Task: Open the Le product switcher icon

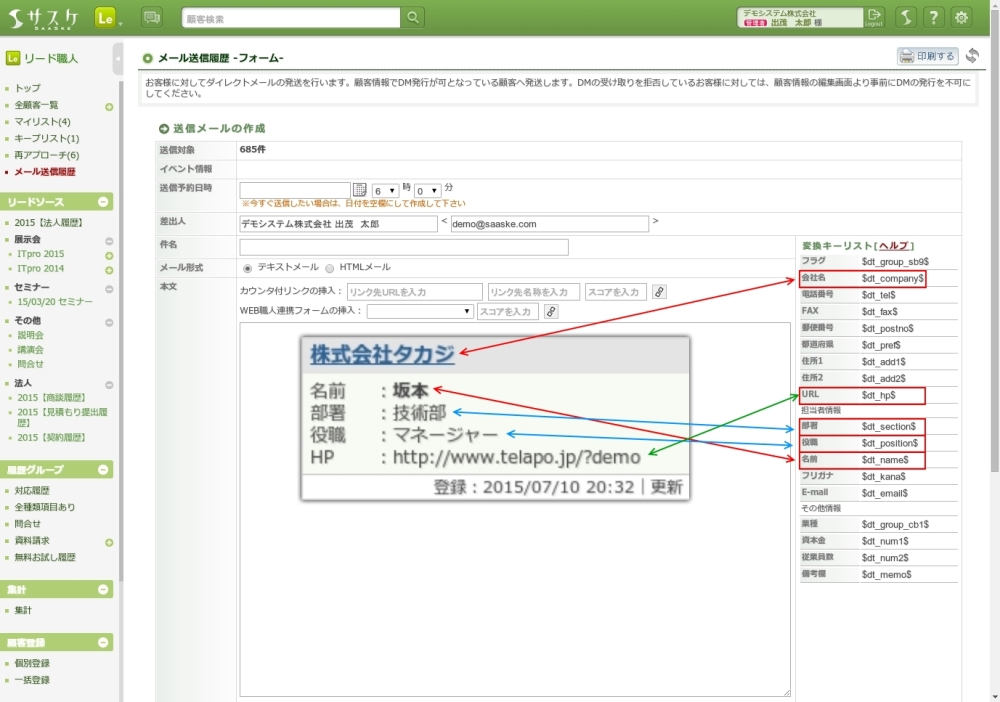Action: (x=105, y=18)
